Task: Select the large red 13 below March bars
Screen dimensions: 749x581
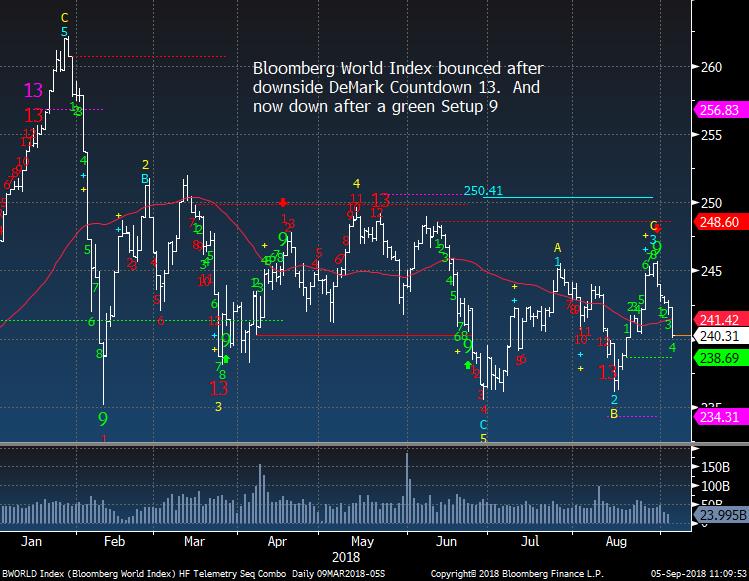Action: pyautogui.click(x=218, y=388)
